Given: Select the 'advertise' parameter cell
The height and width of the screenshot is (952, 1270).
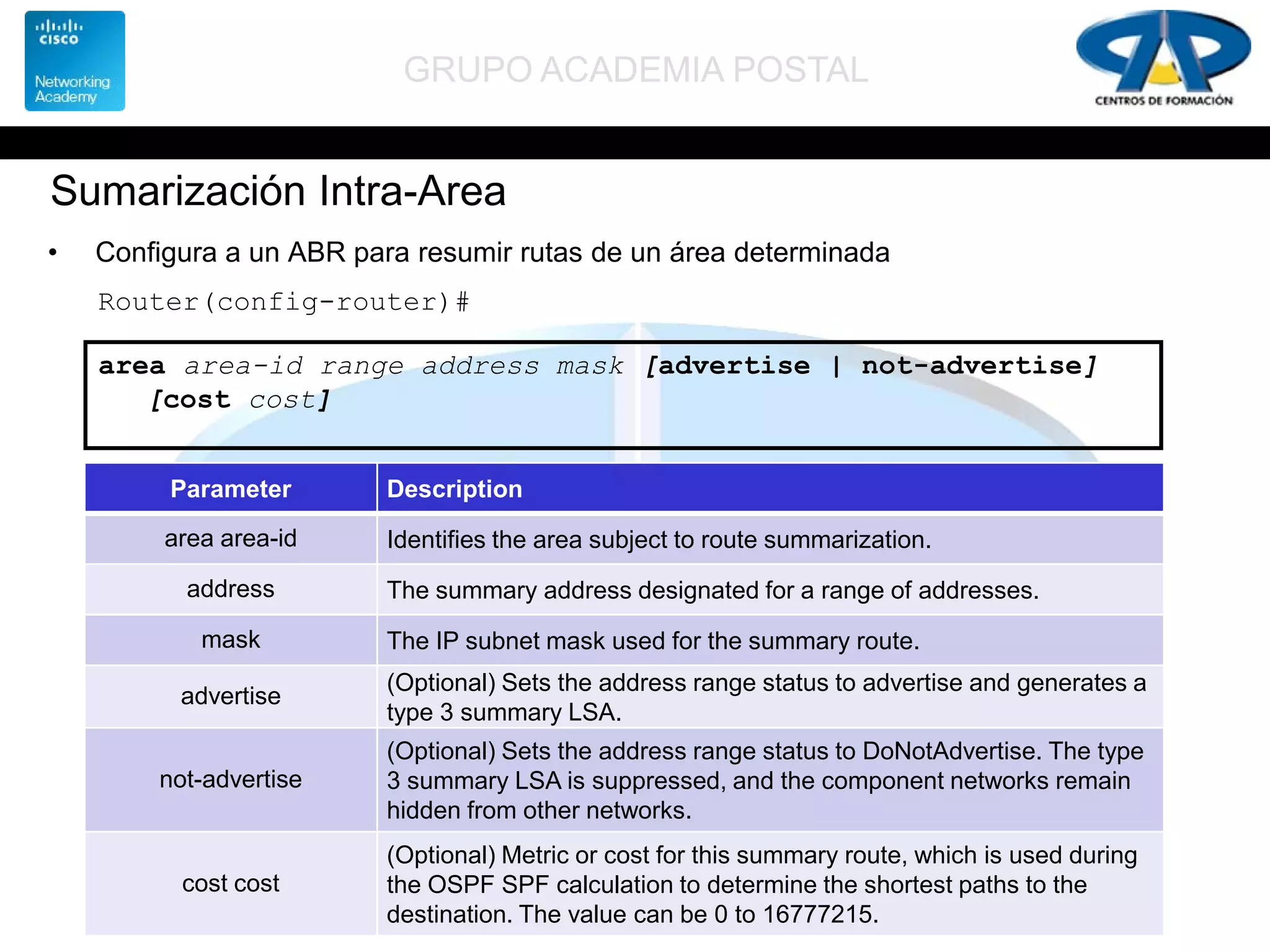Looking at the screenshot, I should pos(231,697).
